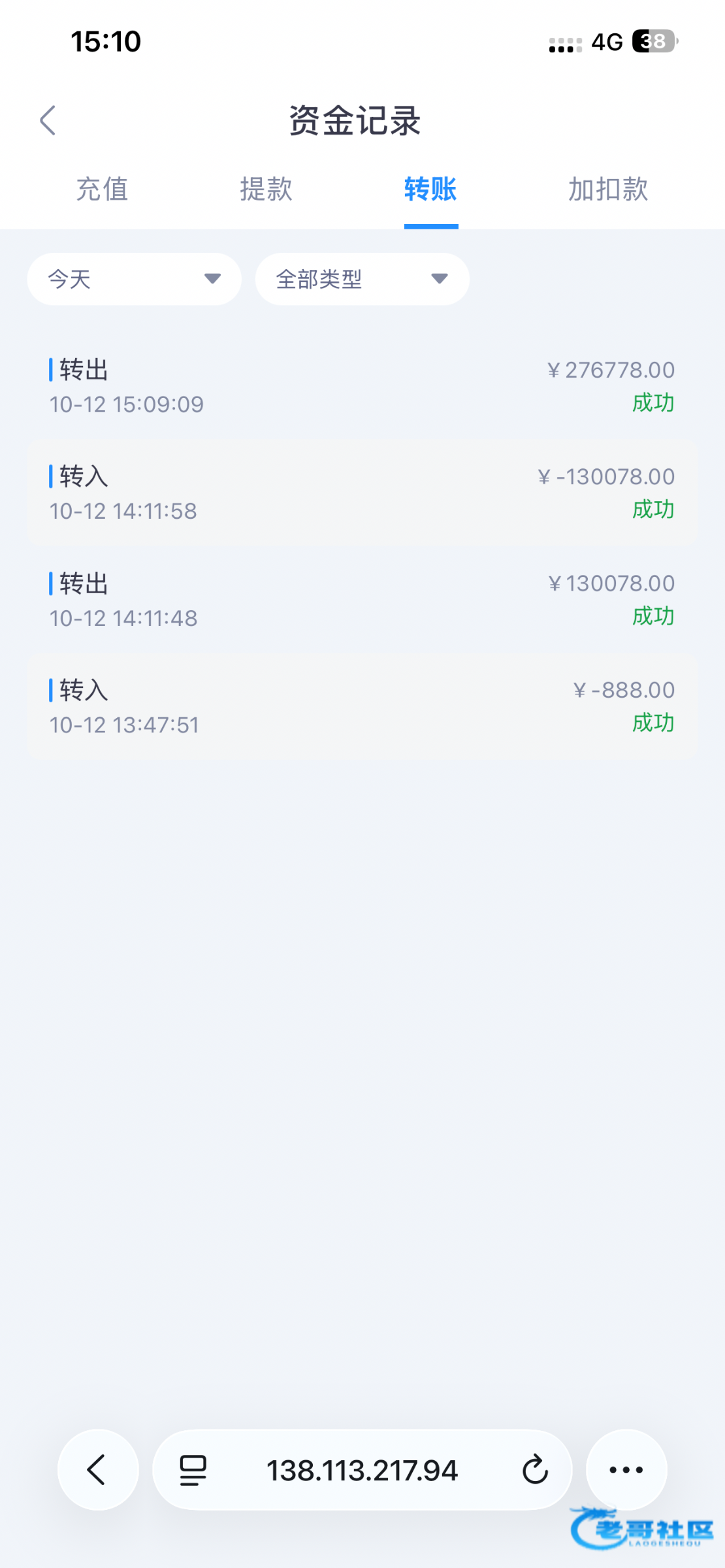Image resolution: width=725 pixels, height=1568 pixels.
Task: Select the 转出 record at 14:11:48
Action: 362,600
